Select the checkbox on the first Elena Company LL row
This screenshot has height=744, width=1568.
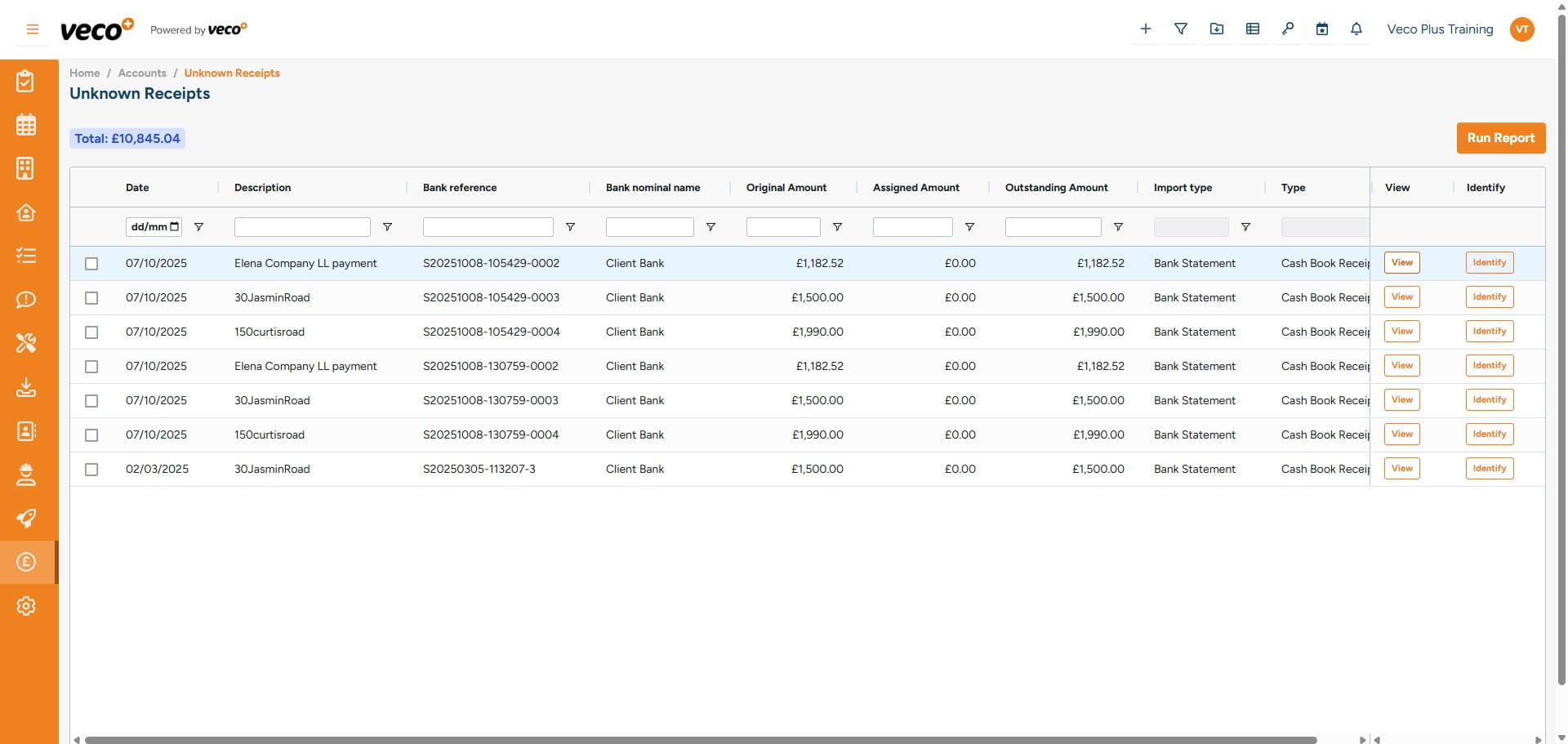click(91, 264)
